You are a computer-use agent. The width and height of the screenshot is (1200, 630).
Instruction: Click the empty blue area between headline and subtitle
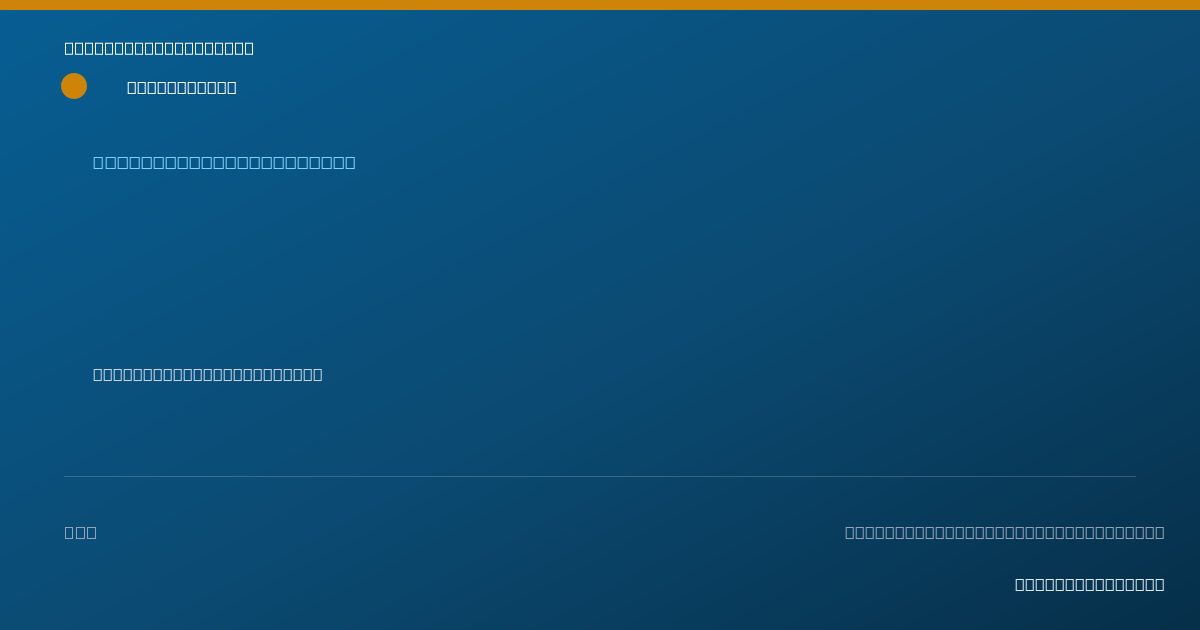tap(600, 270)
